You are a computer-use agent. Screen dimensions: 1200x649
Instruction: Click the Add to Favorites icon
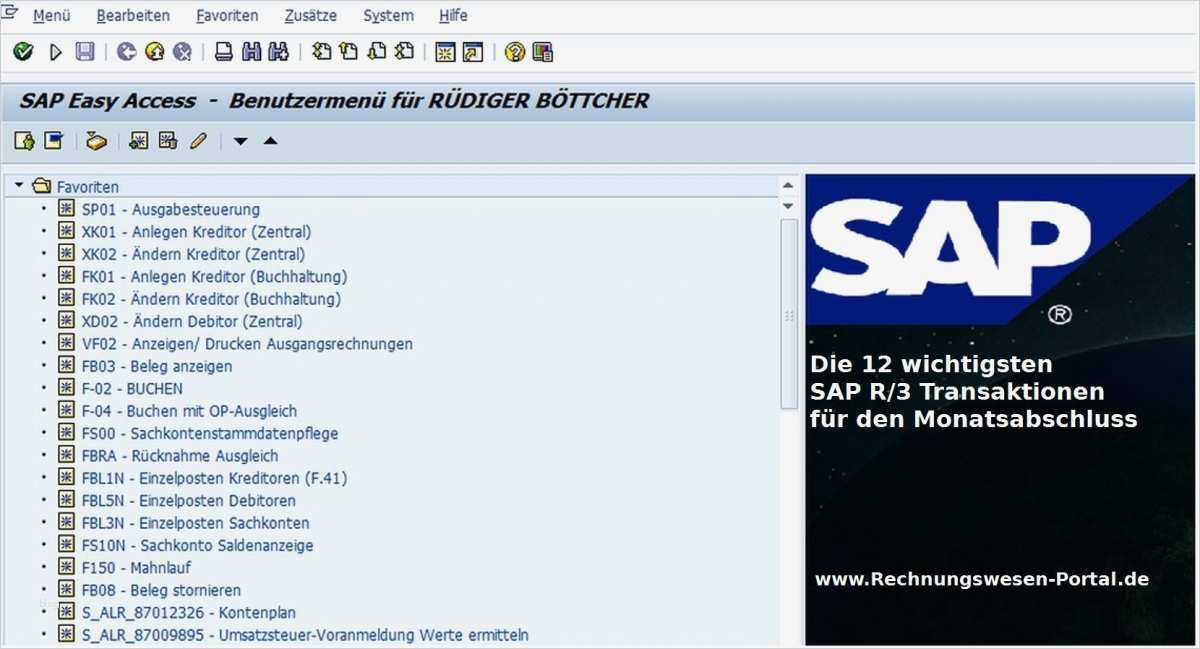click(x=139, y=140)
